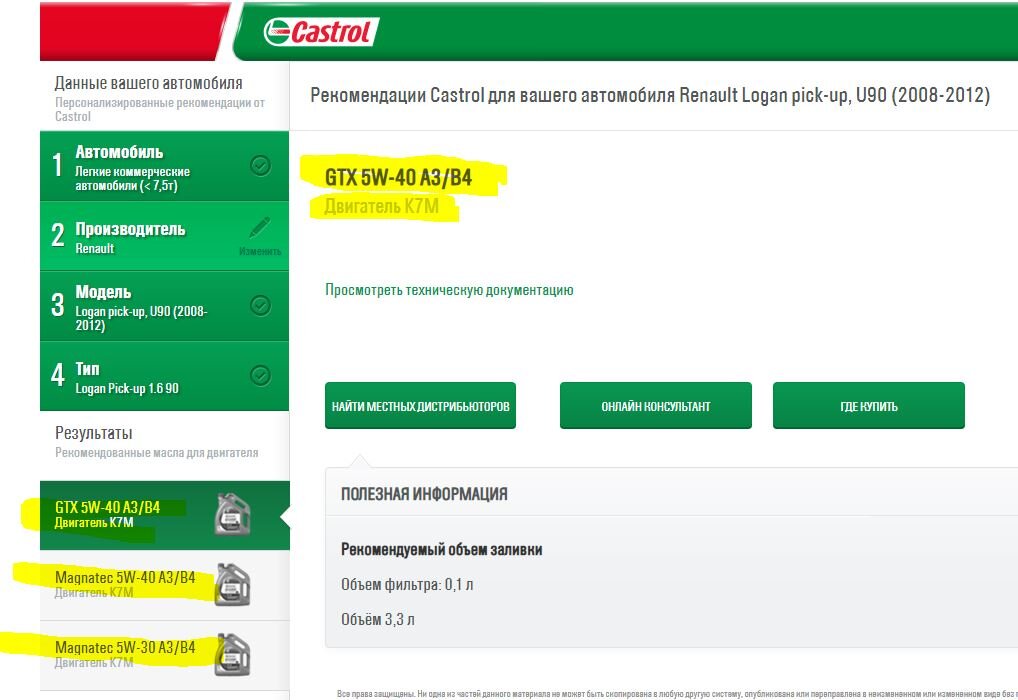This screenshot has width=1018, height=700.
Task: Click Данные вашего автомобиля heading
Action: click(149, 82)
